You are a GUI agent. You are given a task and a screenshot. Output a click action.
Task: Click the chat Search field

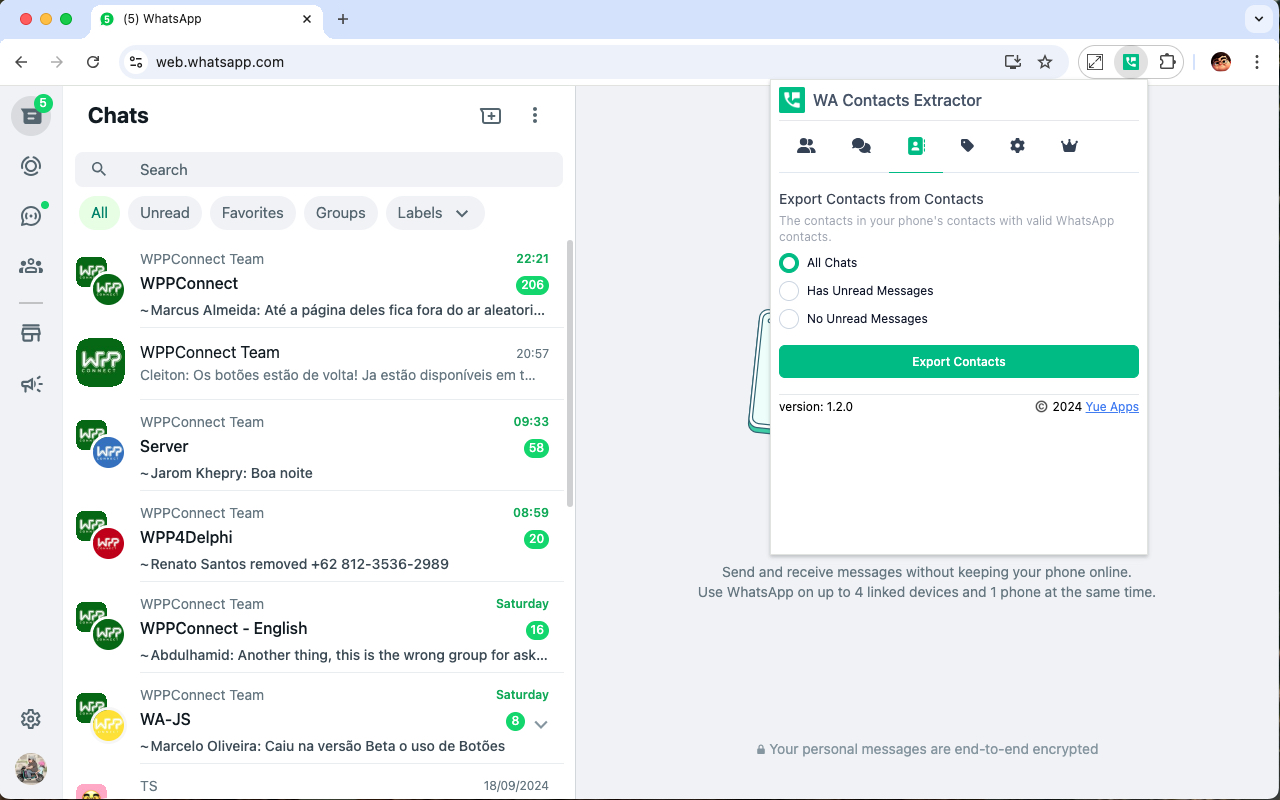[319, 170]
